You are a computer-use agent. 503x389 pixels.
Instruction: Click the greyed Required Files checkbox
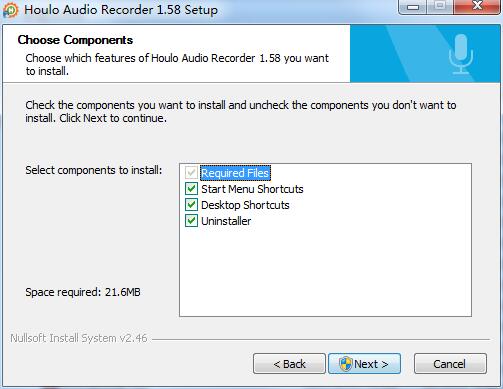click(191, 173)
